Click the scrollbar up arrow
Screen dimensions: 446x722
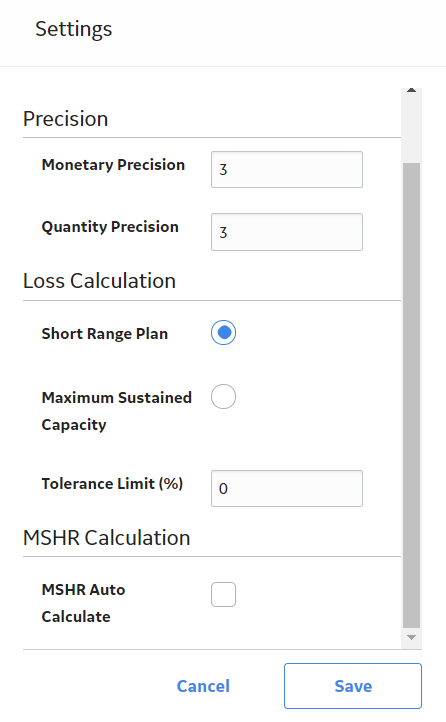pyautogui.click(x=411, y=90)
